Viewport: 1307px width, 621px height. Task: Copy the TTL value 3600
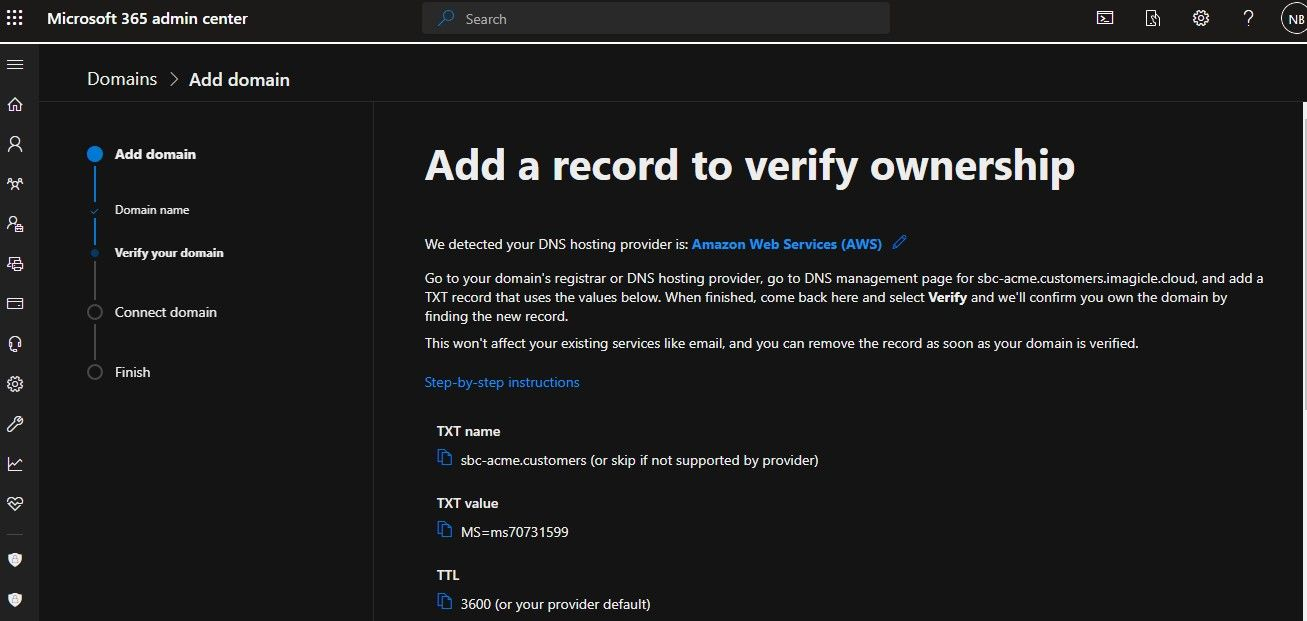click(445, 602)
